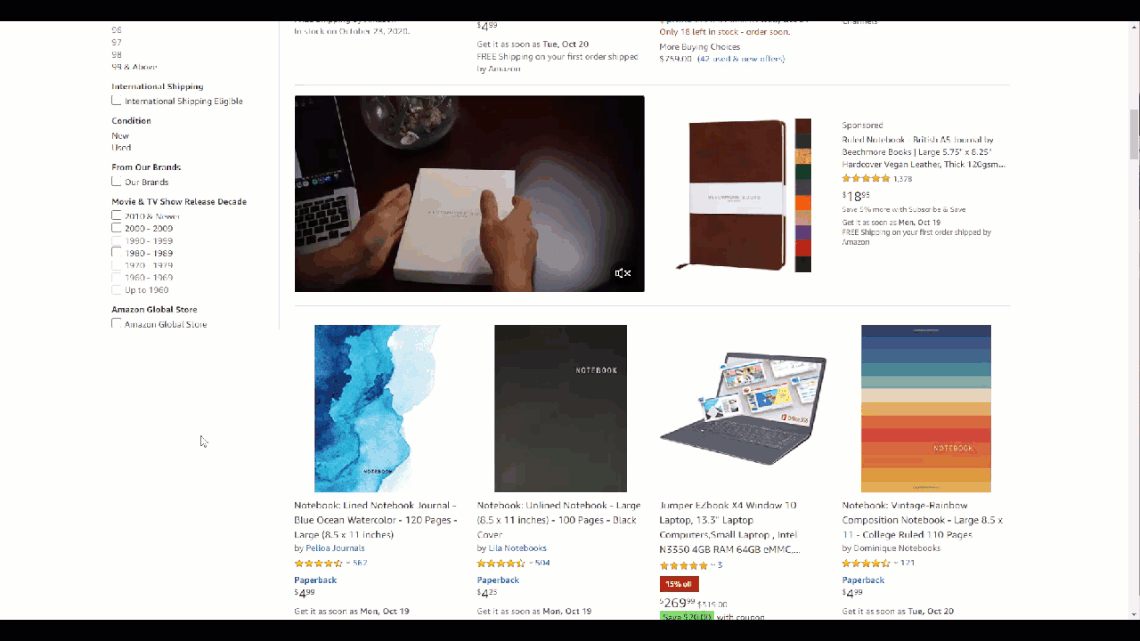Click star rating of Vintage-Rainbow notebook

click(x=865, y=563)
